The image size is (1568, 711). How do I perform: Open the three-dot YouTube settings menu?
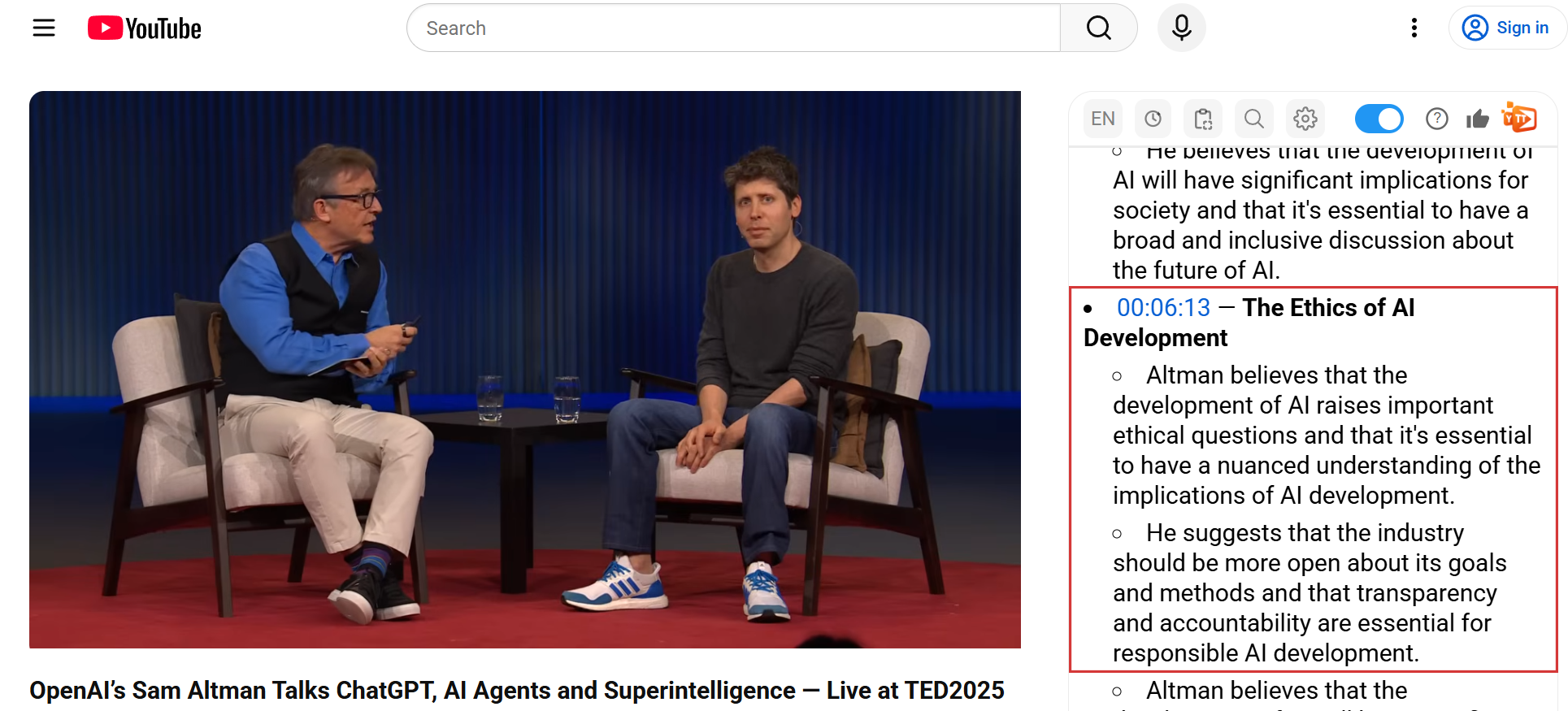coord(1414,28)
